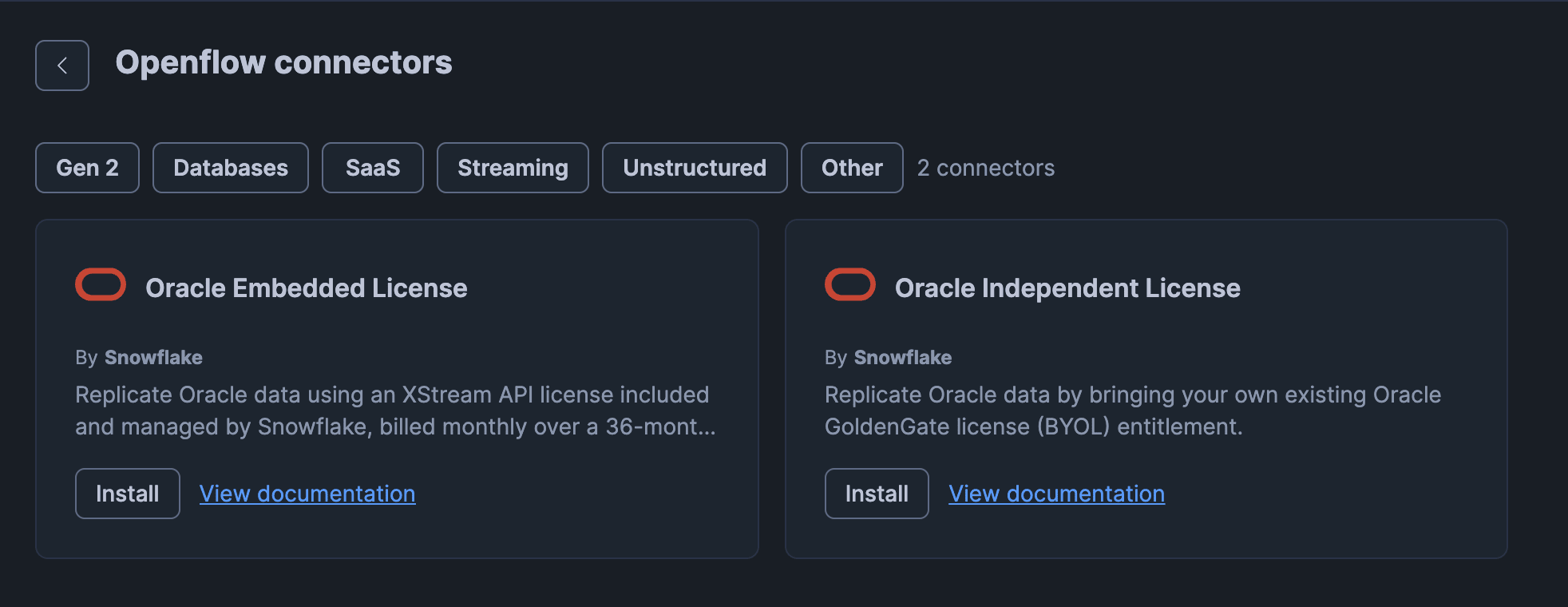This screenshot has height=607, width=1568.
Task: Select the Other category filter
Action: (x=852, y=168)
